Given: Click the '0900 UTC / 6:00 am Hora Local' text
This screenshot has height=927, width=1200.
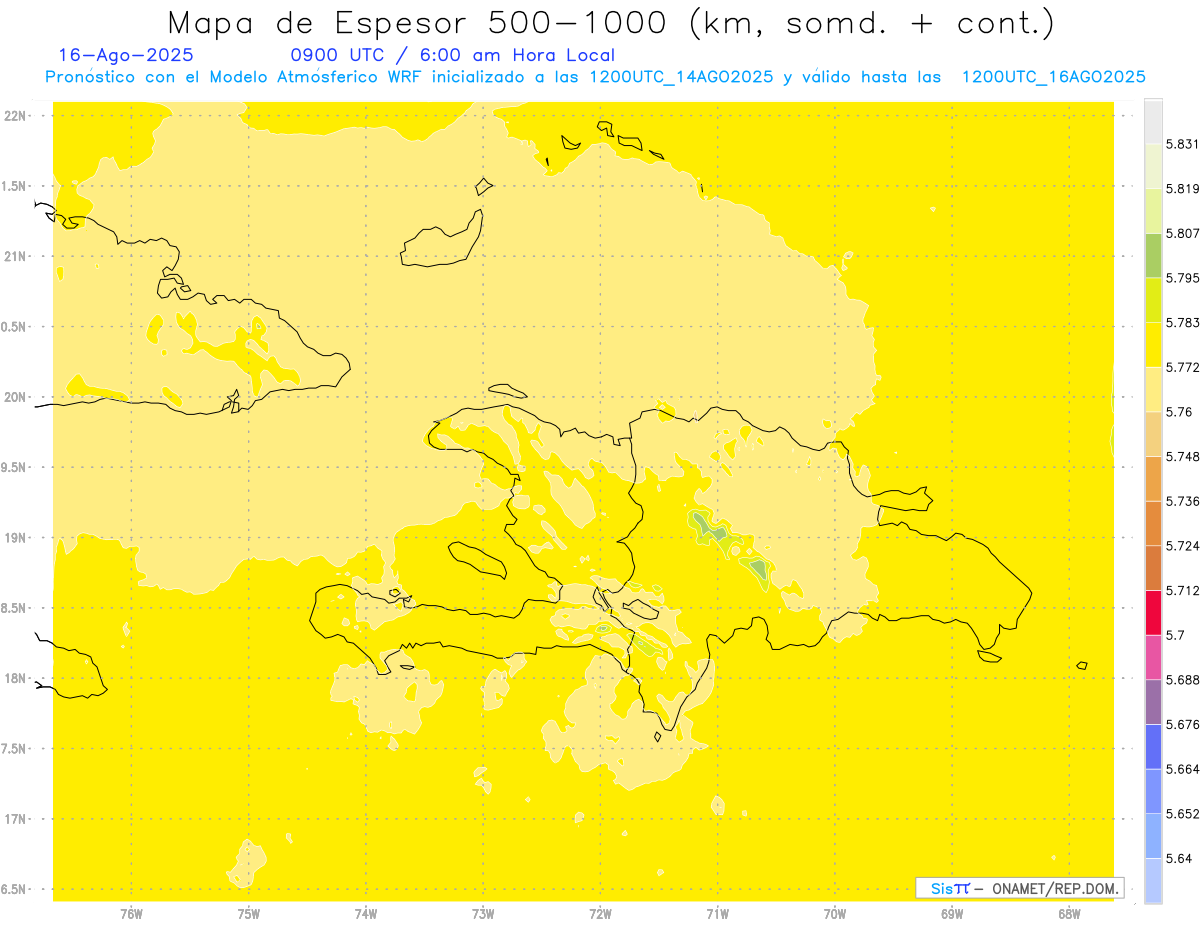Looking at the screenshot, I should pyautogui.click(x=452, y=55).
